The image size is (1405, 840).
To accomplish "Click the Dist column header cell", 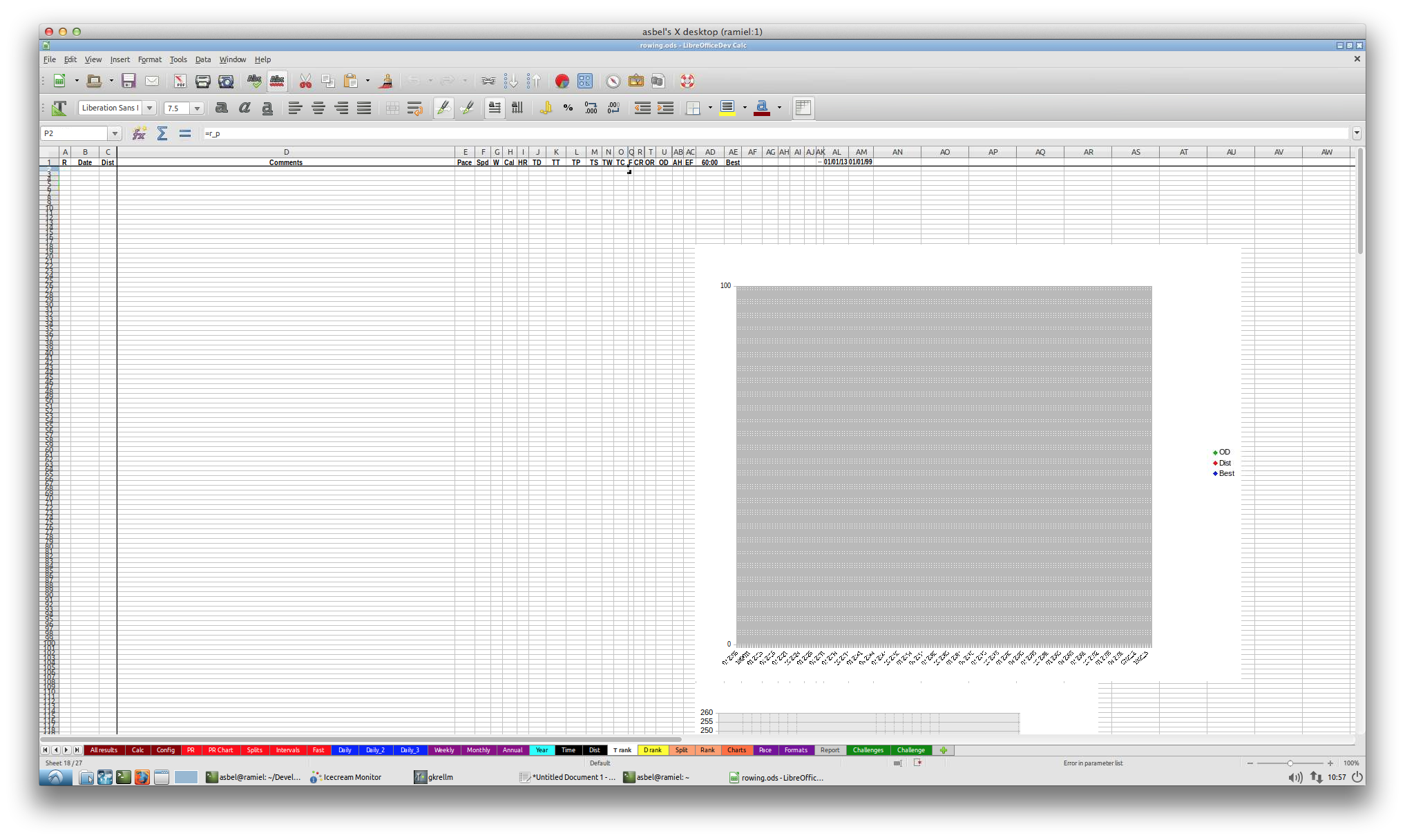I will [x=108, y=162].
